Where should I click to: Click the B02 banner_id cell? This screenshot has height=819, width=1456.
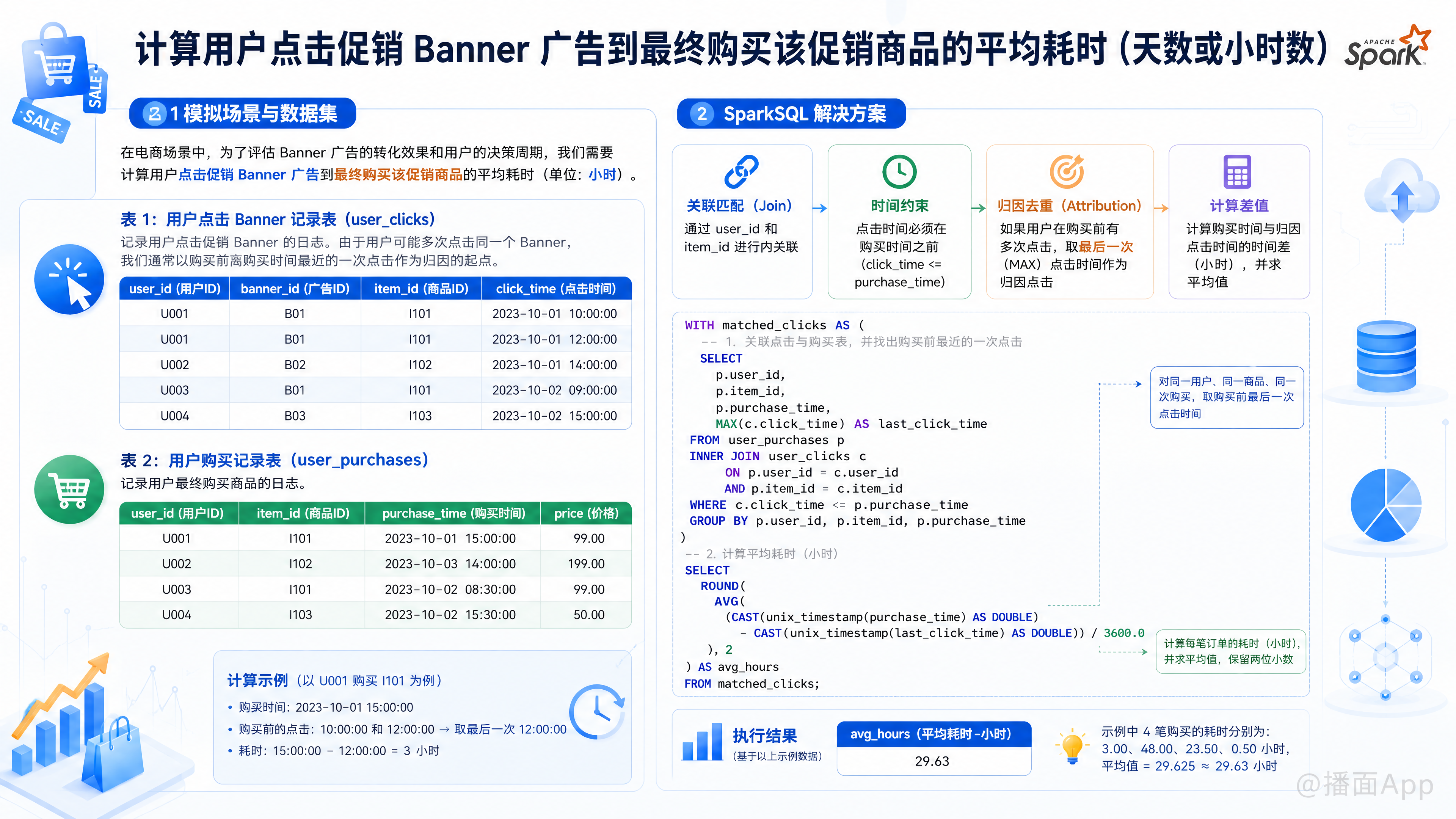[295, 364]
